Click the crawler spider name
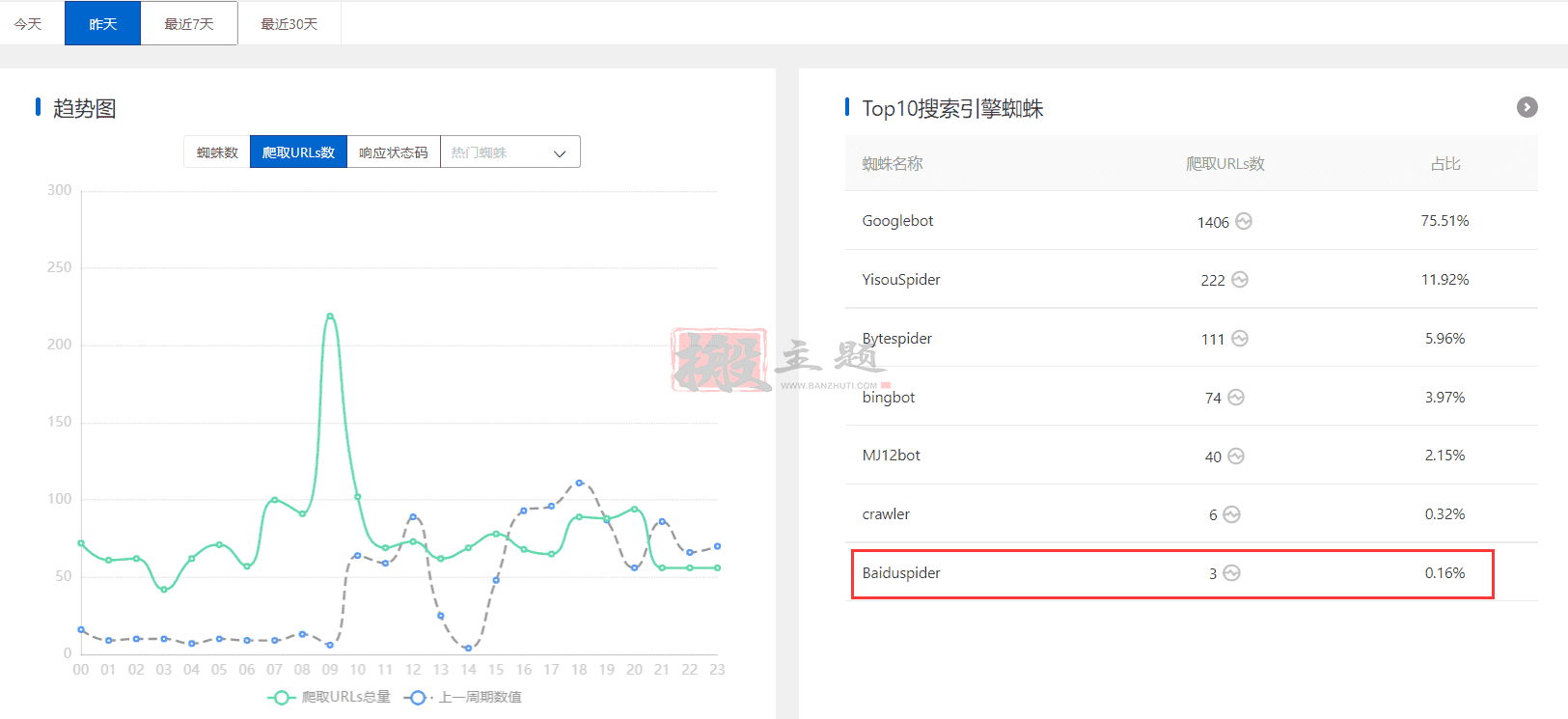This screenshot has width=1568, height=719. click(x=886, y=514)
